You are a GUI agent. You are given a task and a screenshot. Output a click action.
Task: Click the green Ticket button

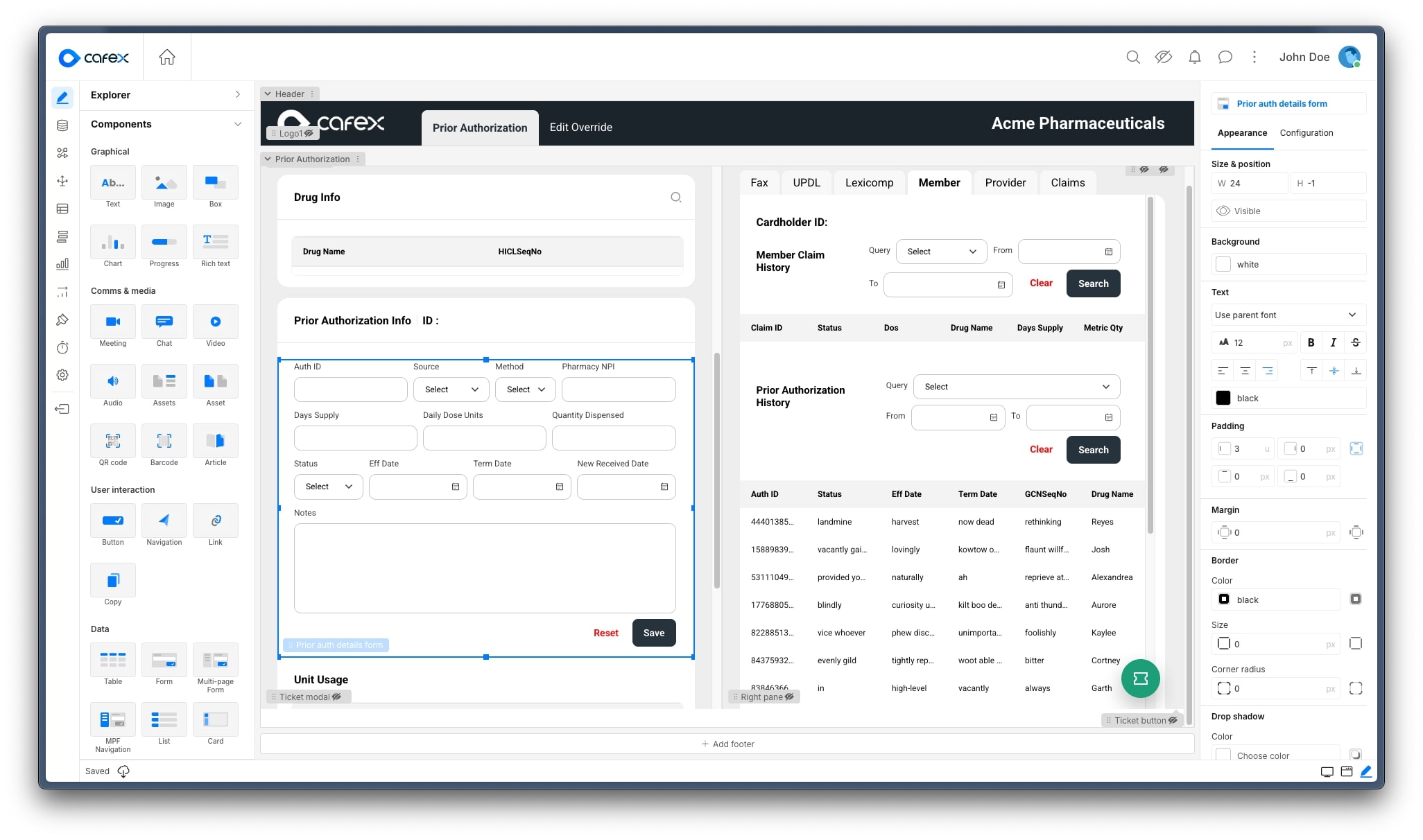1140,678
